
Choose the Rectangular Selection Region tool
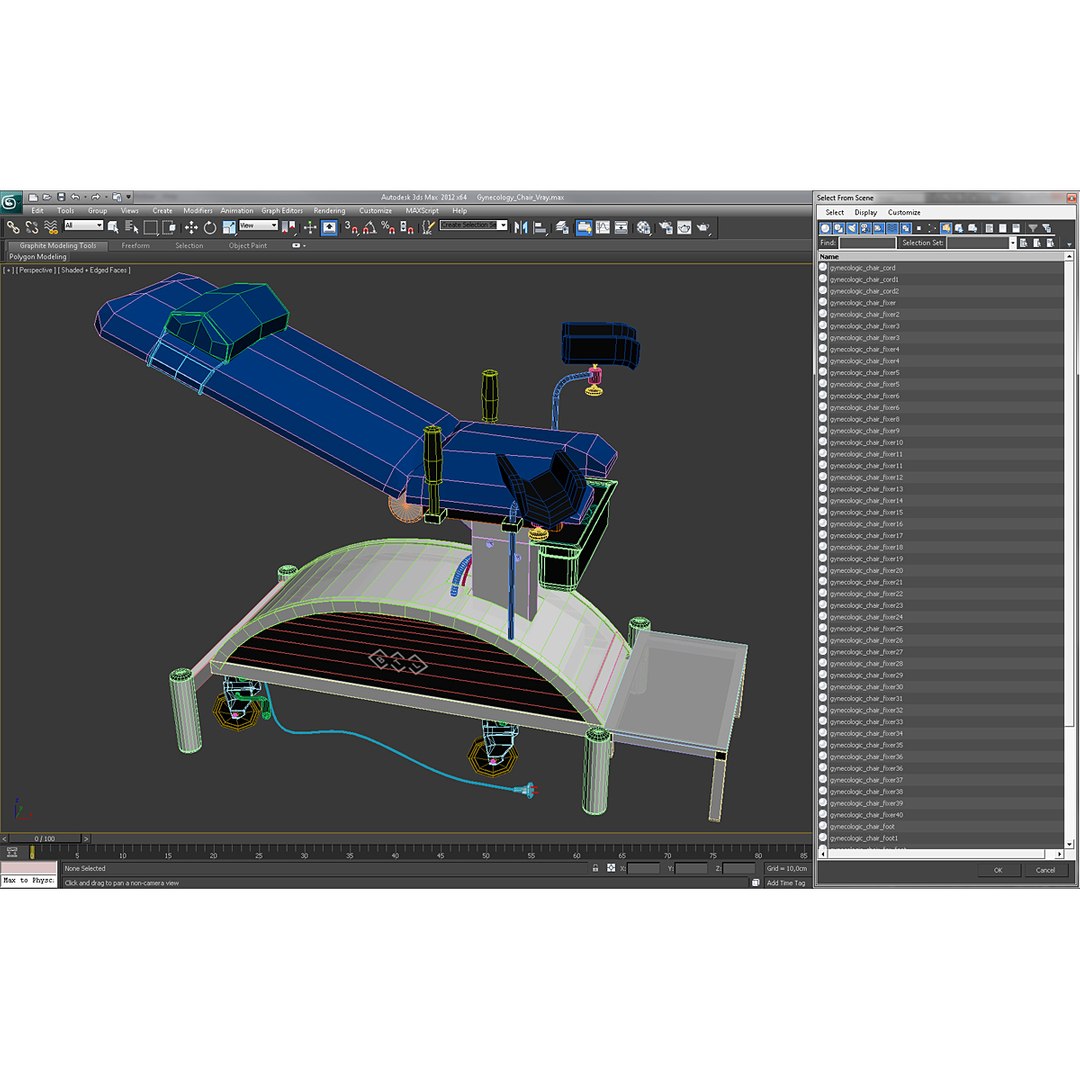150,227
